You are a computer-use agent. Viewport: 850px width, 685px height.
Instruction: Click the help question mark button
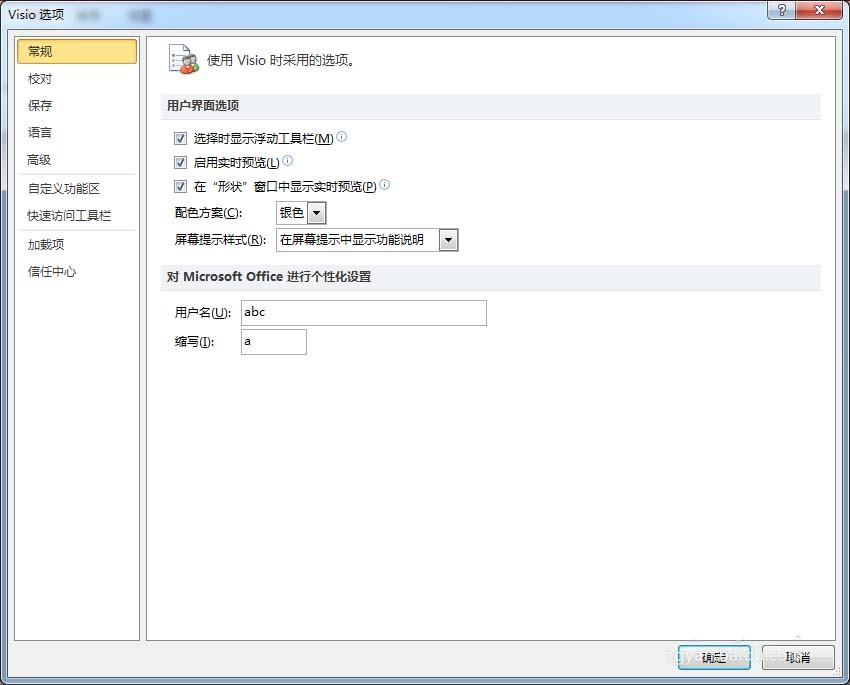click(780, 9)
